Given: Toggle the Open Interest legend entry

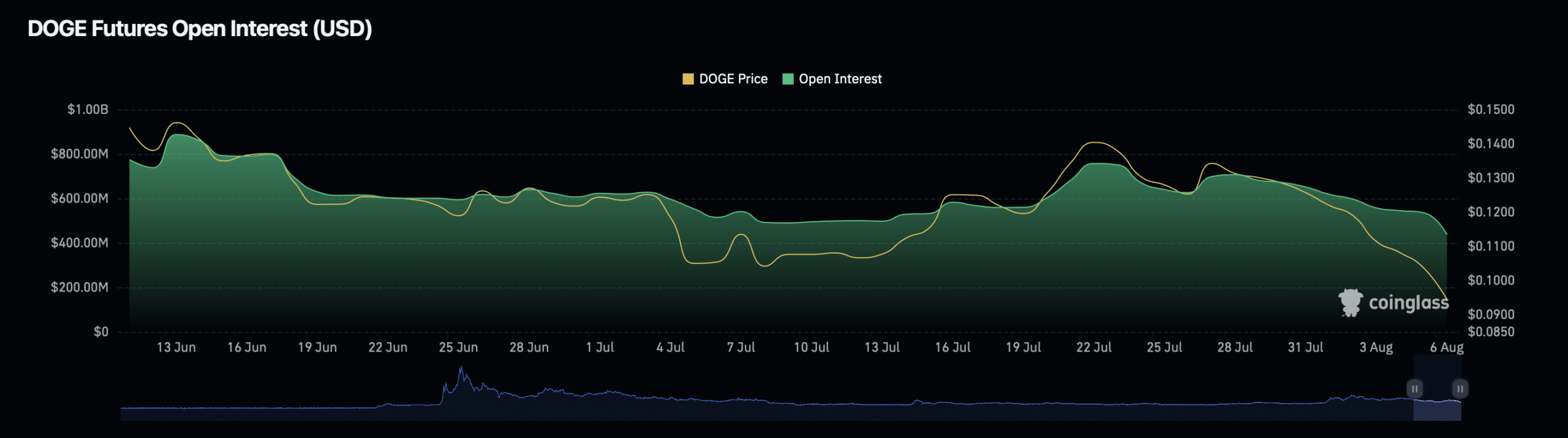Looking at the screenshot, I should (832, 79).
